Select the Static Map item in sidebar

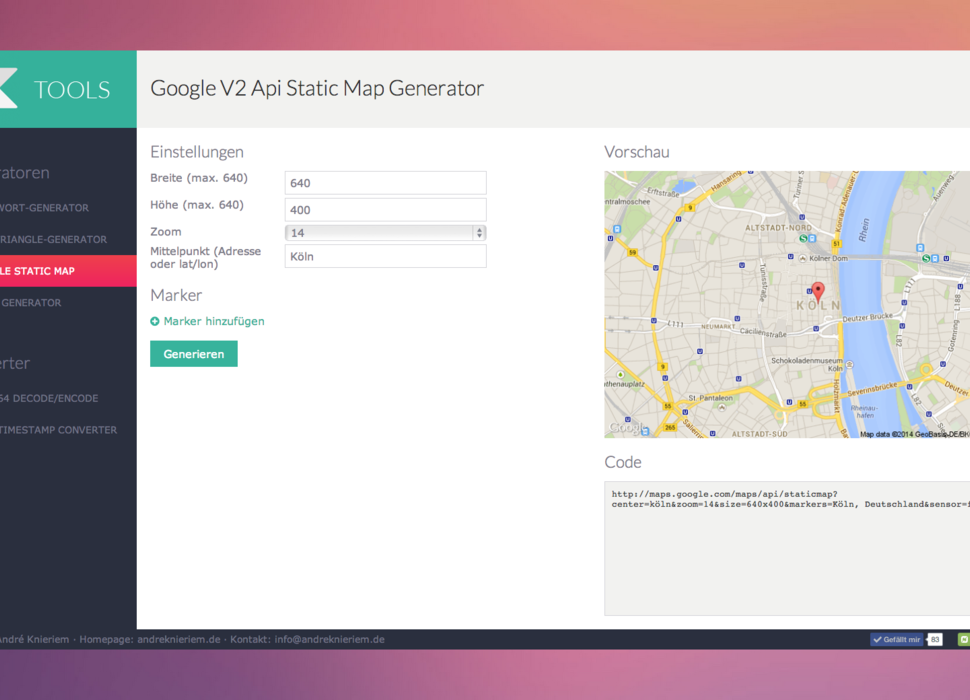[60, 271]
